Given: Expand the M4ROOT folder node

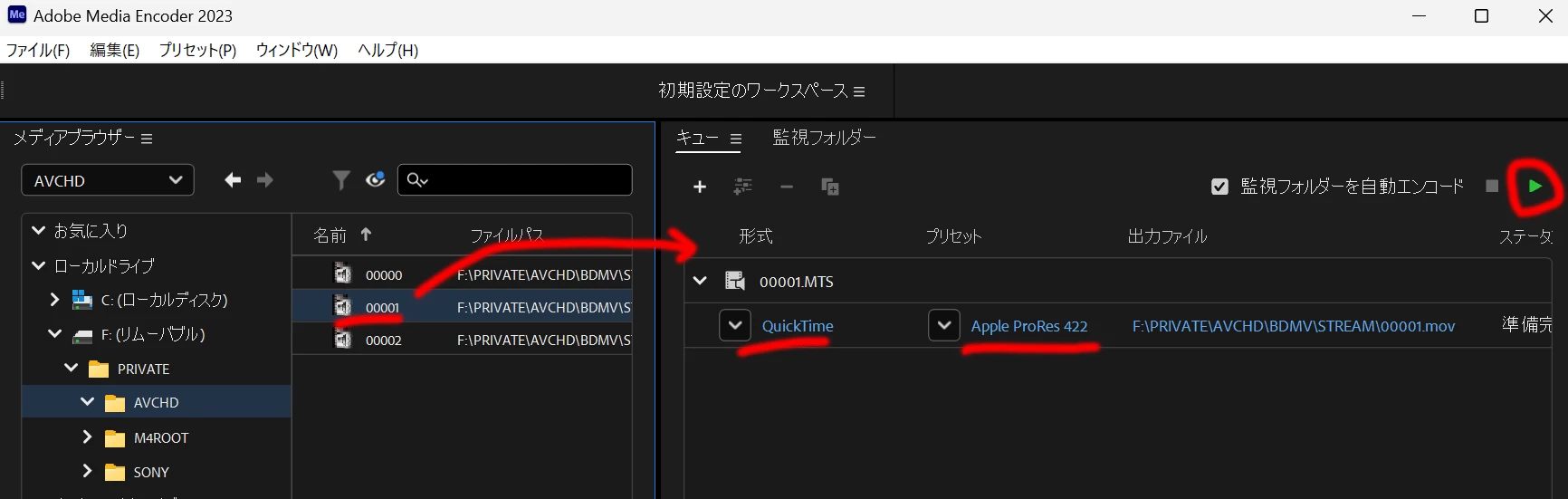Looking at the screenshot, I should point(87,437).
